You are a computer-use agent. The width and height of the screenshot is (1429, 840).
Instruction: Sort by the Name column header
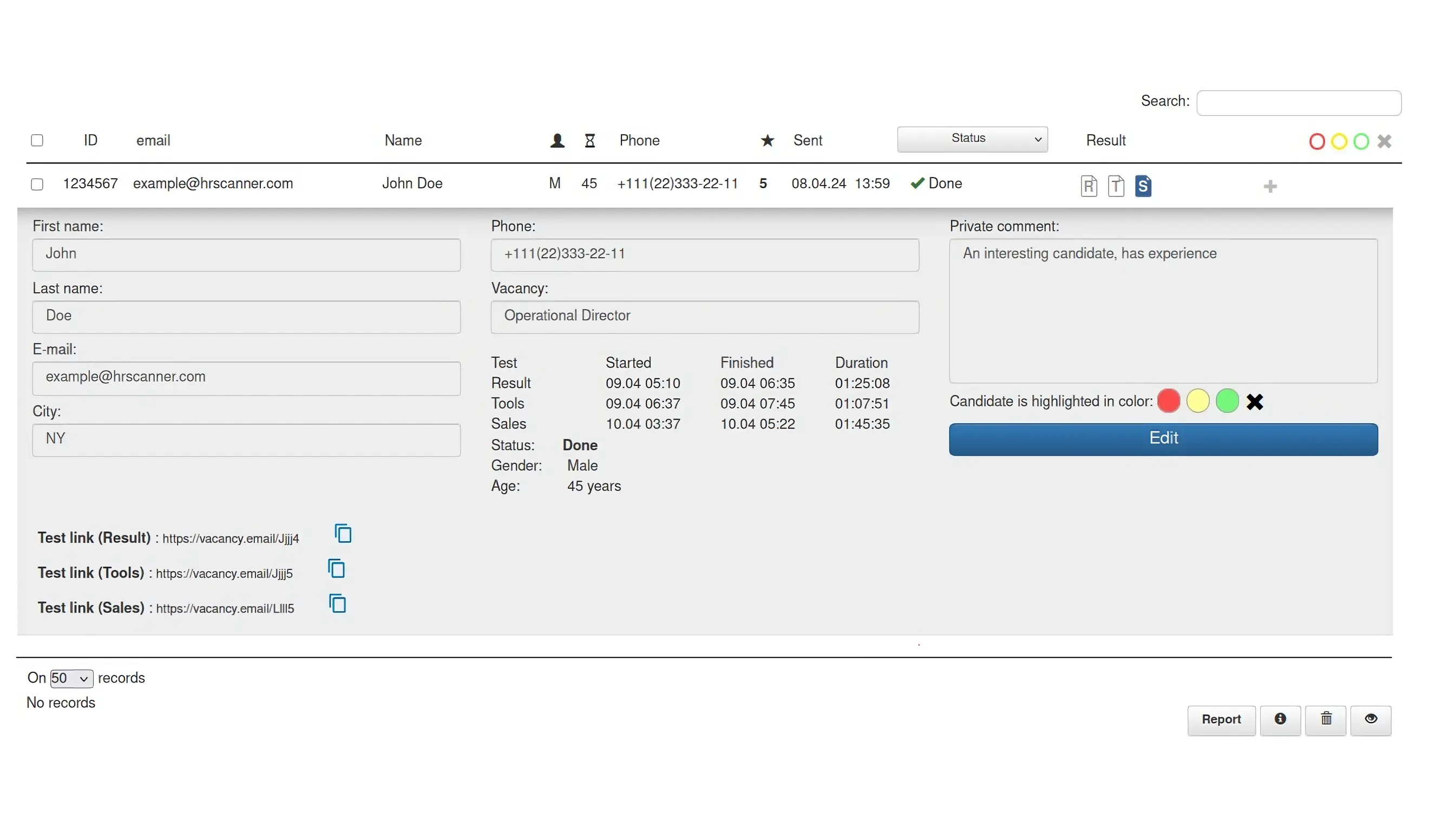[x=403, y=140]
